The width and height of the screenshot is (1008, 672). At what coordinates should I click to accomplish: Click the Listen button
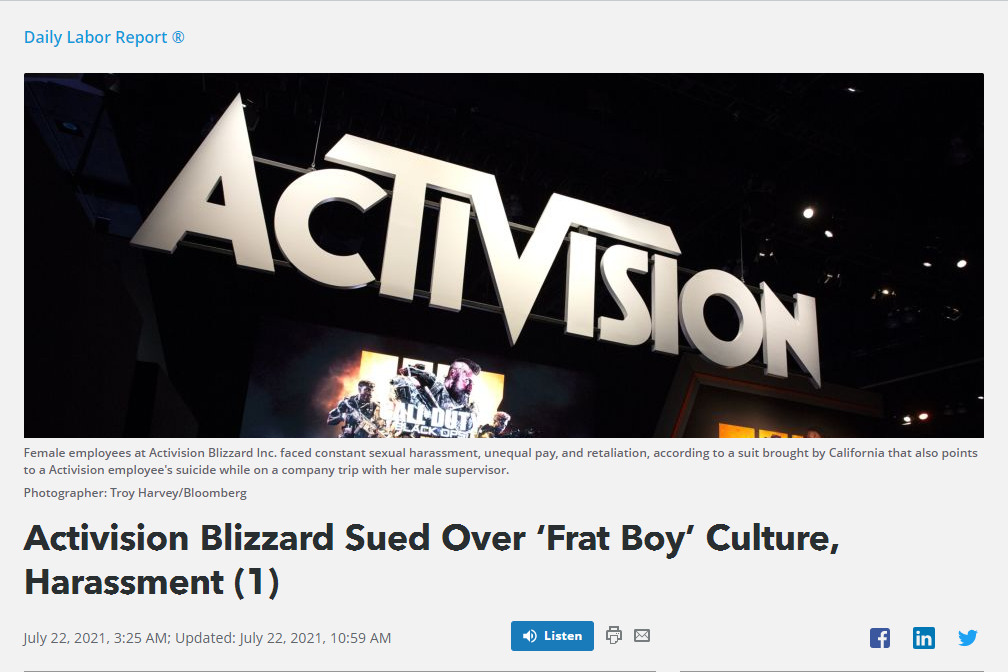[552, 636]
